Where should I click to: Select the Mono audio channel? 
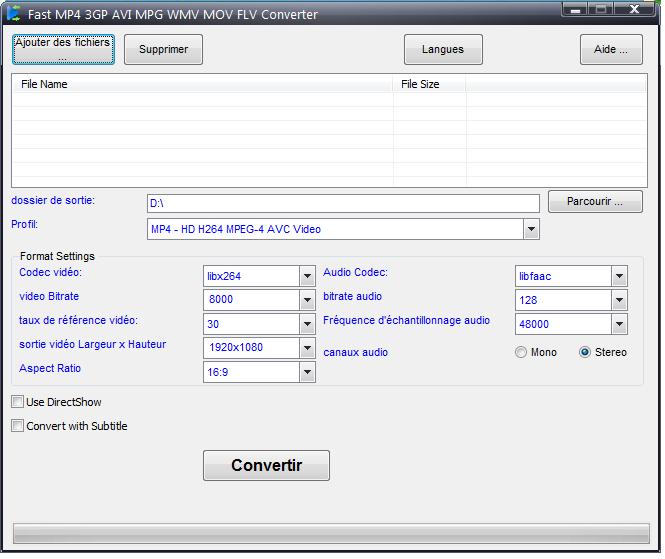point(521,352)
